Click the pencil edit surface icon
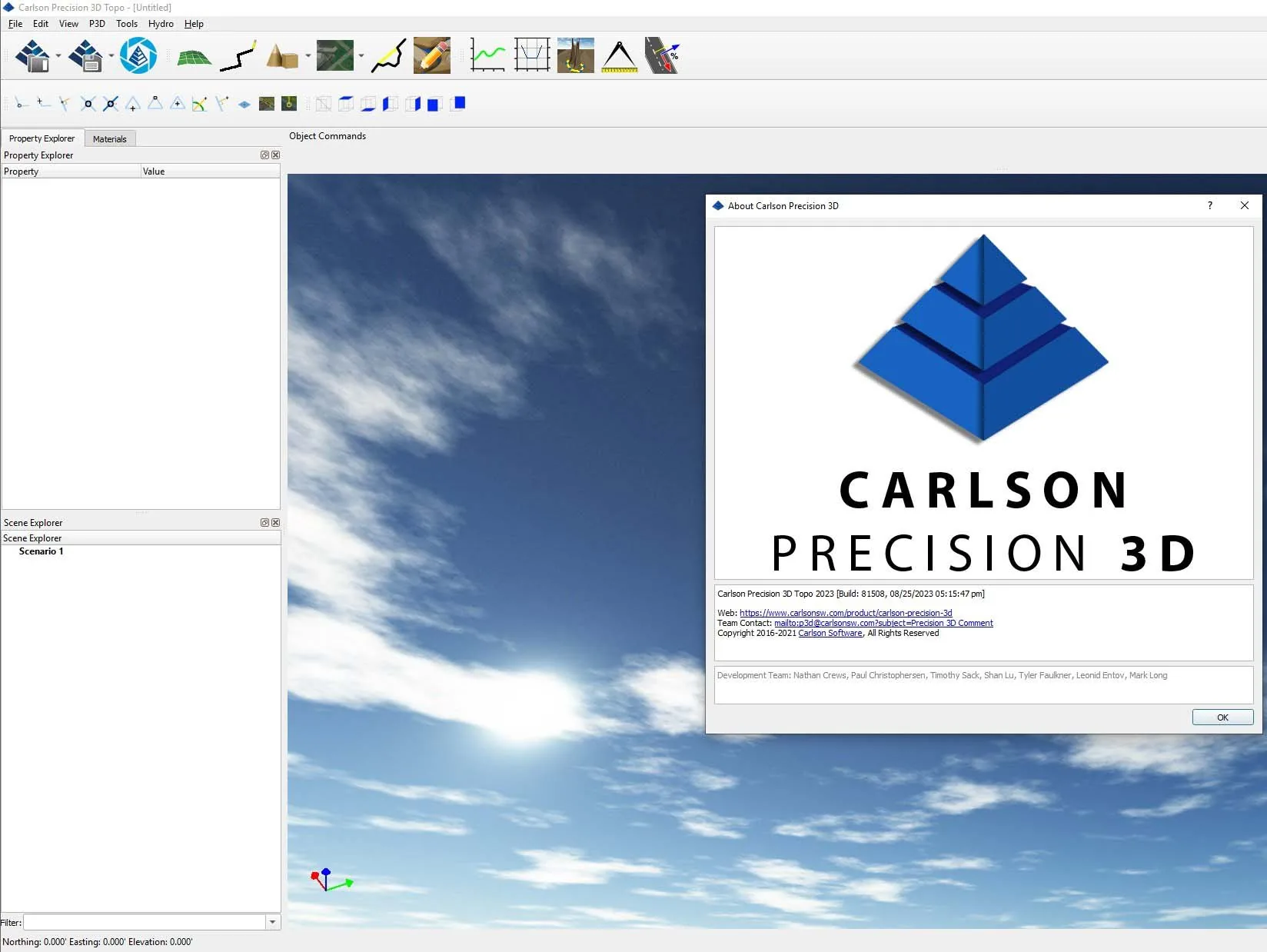This screenshot has height=952, width=1267. 432,55
